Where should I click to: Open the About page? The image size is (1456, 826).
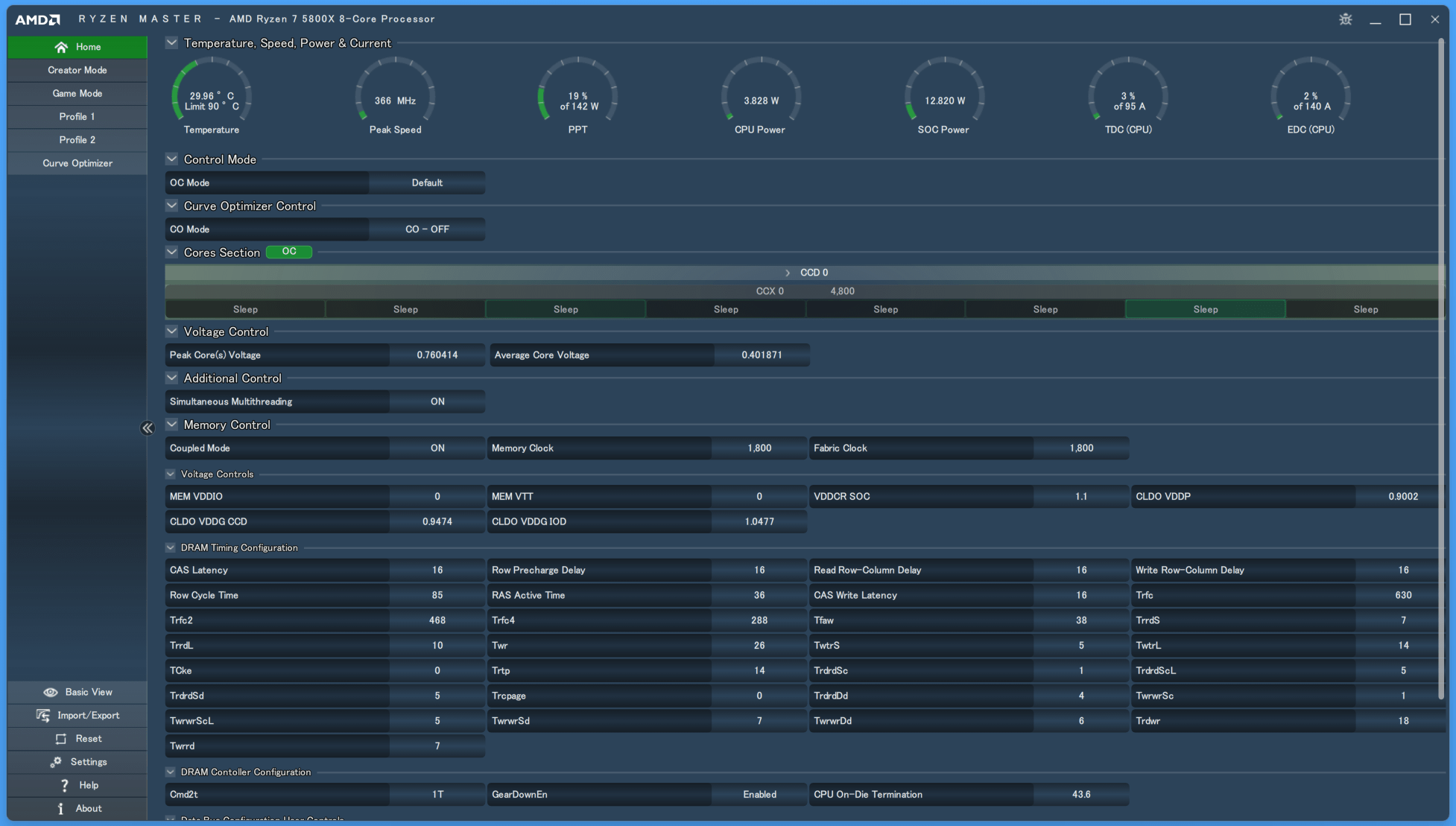tap(77, 808)
